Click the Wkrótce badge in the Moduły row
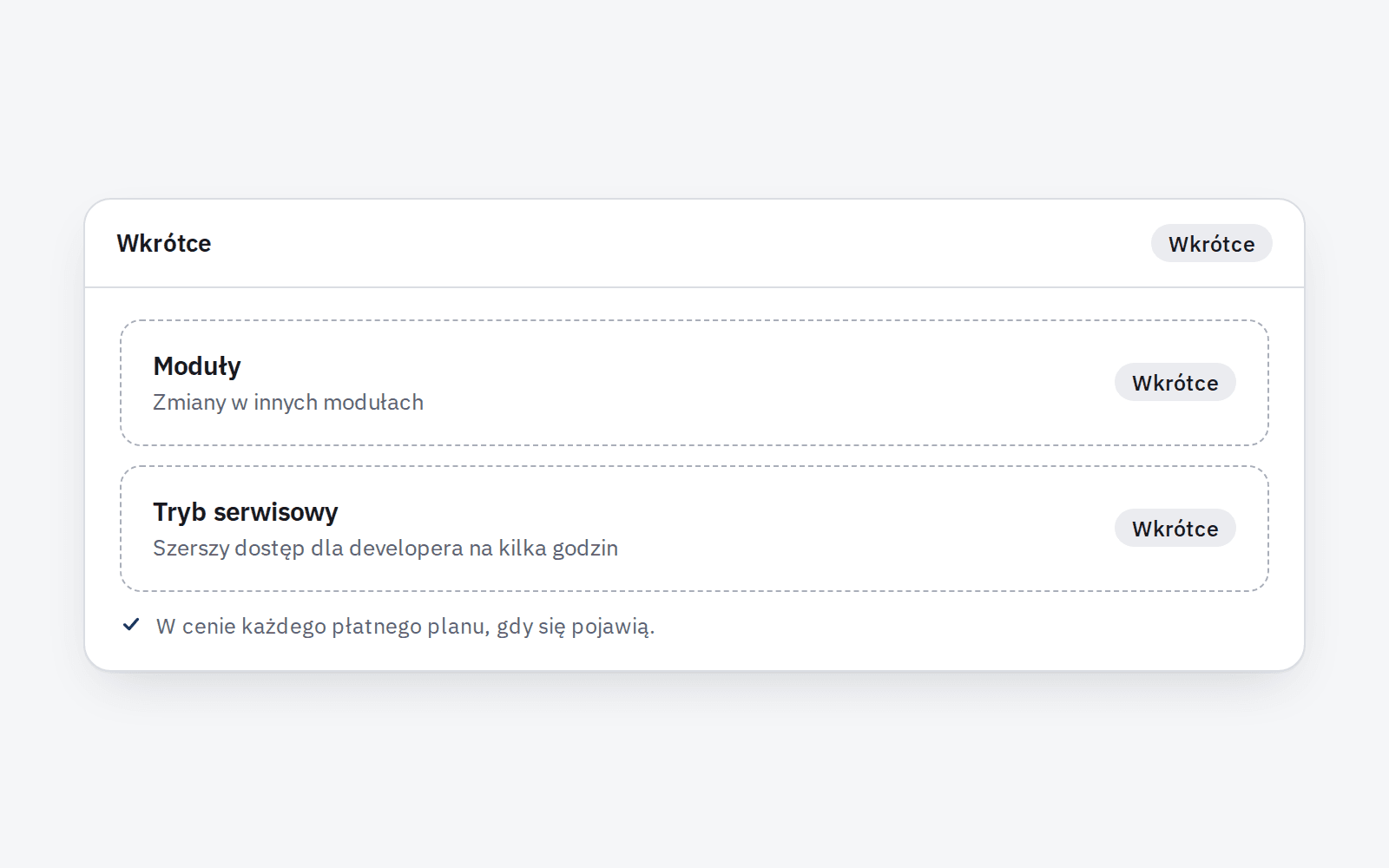This screenshot has height=868, width=1389. point(1175,382)
